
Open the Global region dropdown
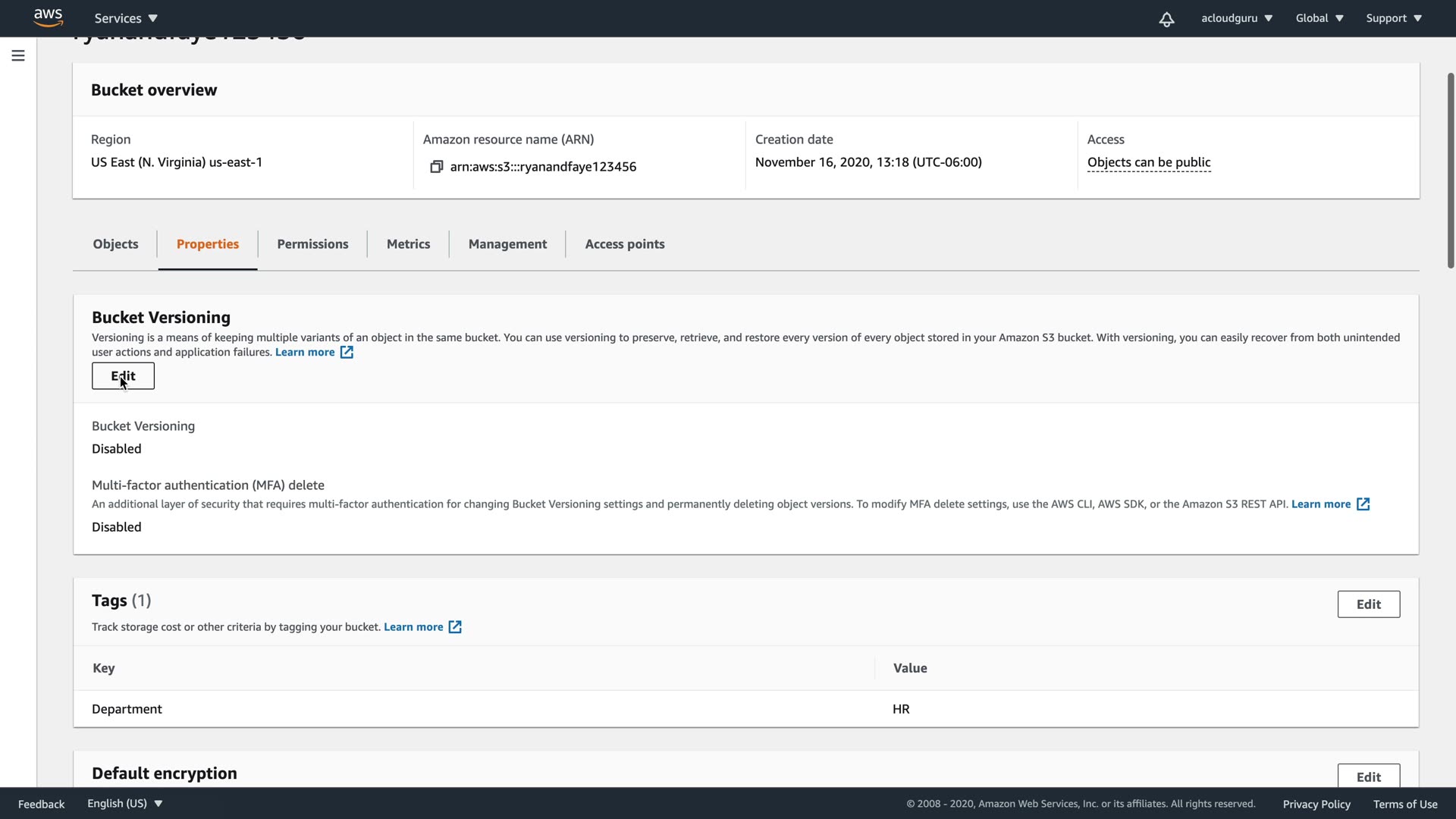pyautogui.click(x=1319, y=18)
